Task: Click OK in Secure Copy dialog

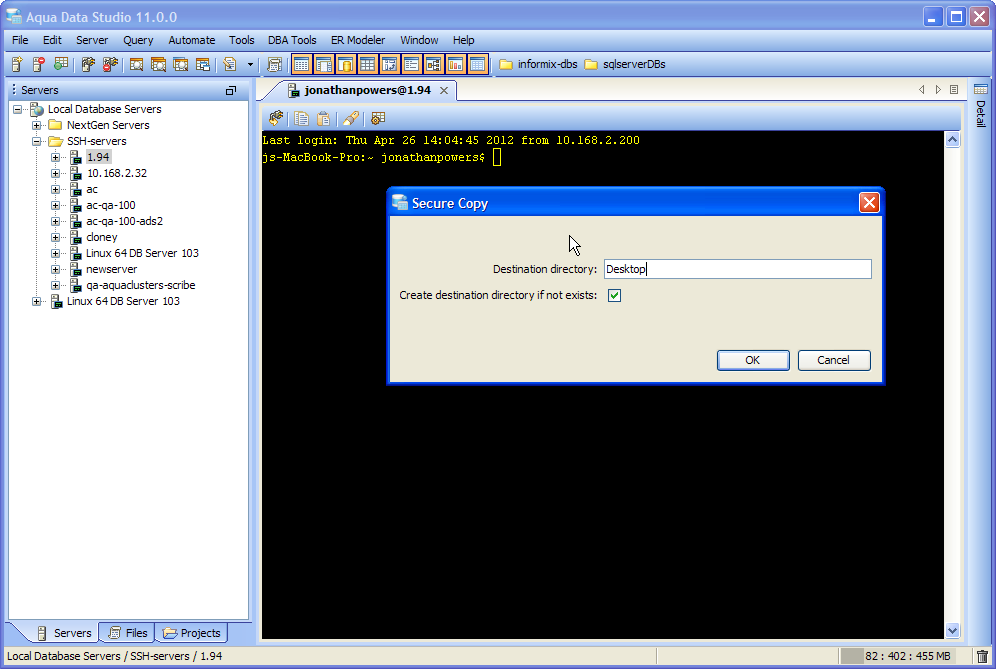Action: 753,360
